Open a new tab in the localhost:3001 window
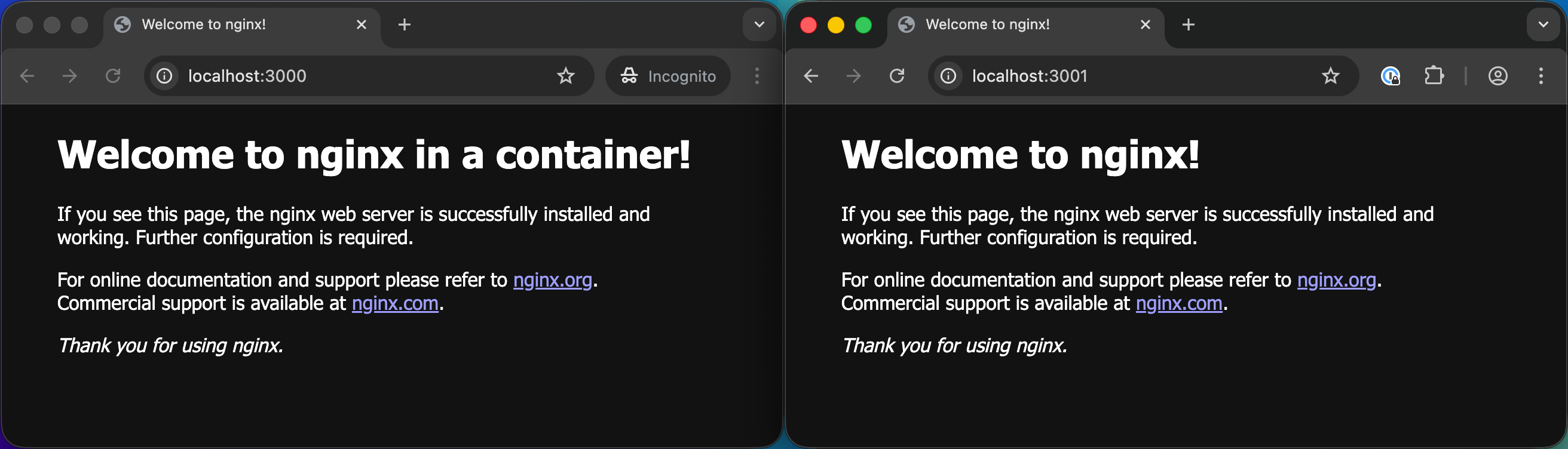1568x449 pixels. (1187, 25)
